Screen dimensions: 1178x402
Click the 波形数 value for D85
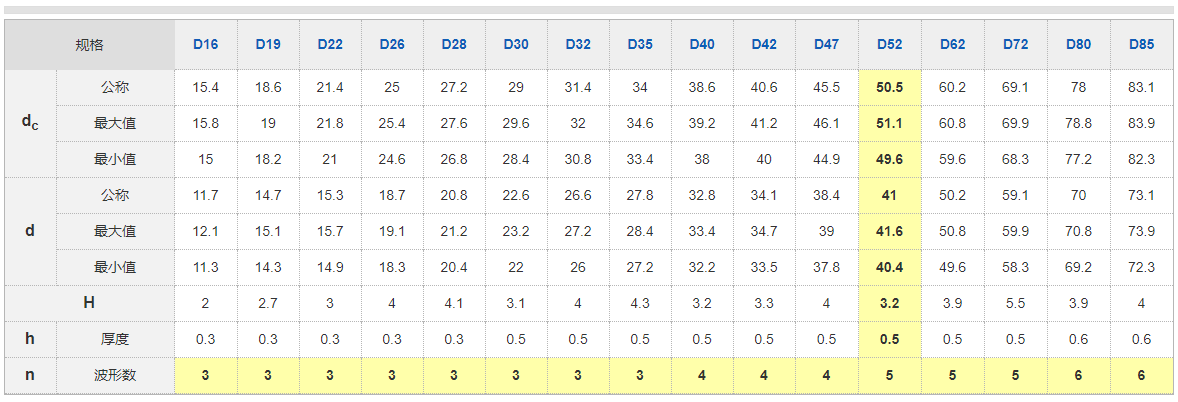(x=1141, y=375)
